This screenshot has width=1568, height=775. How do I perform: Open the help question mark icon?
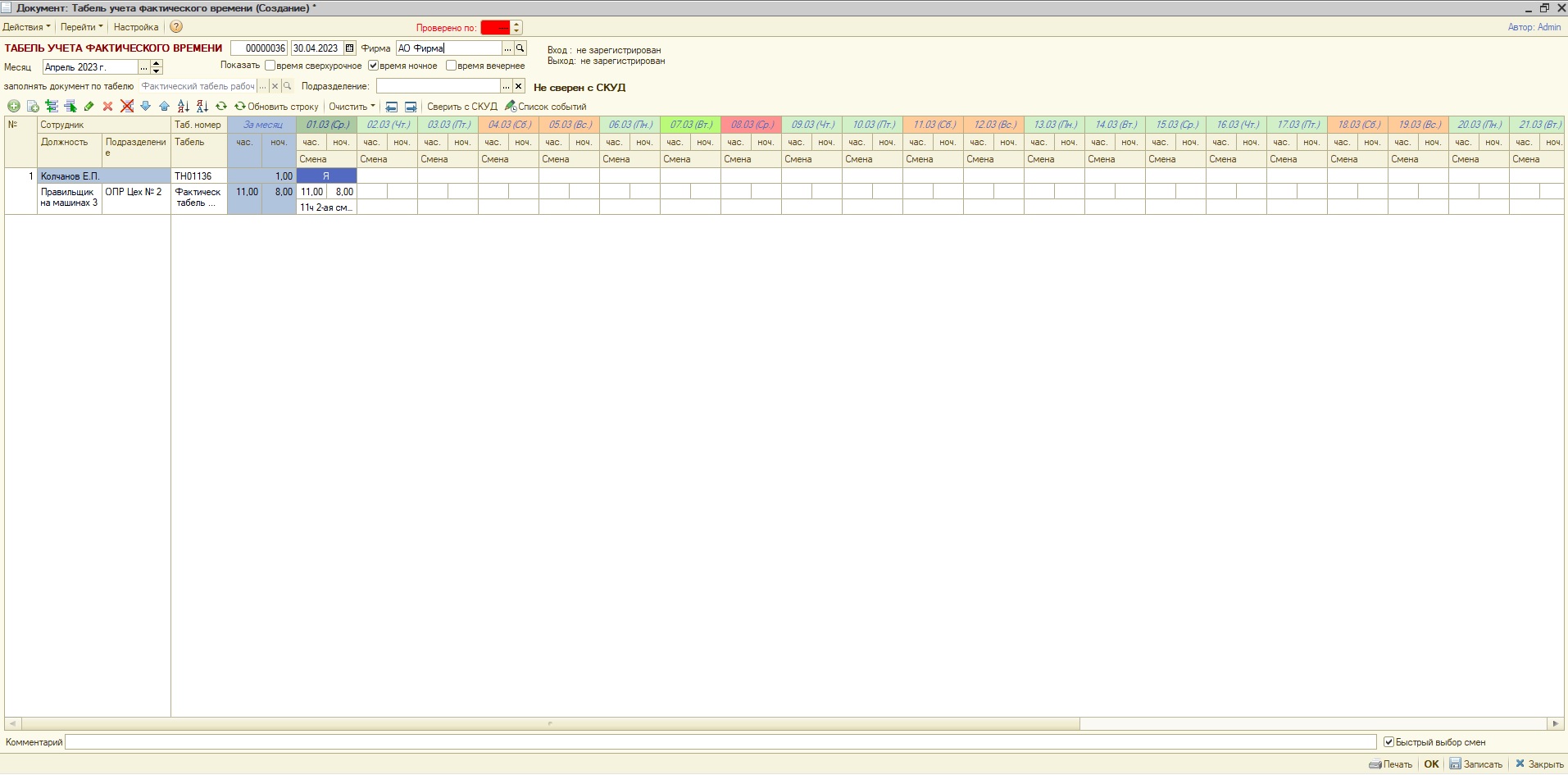176,27
